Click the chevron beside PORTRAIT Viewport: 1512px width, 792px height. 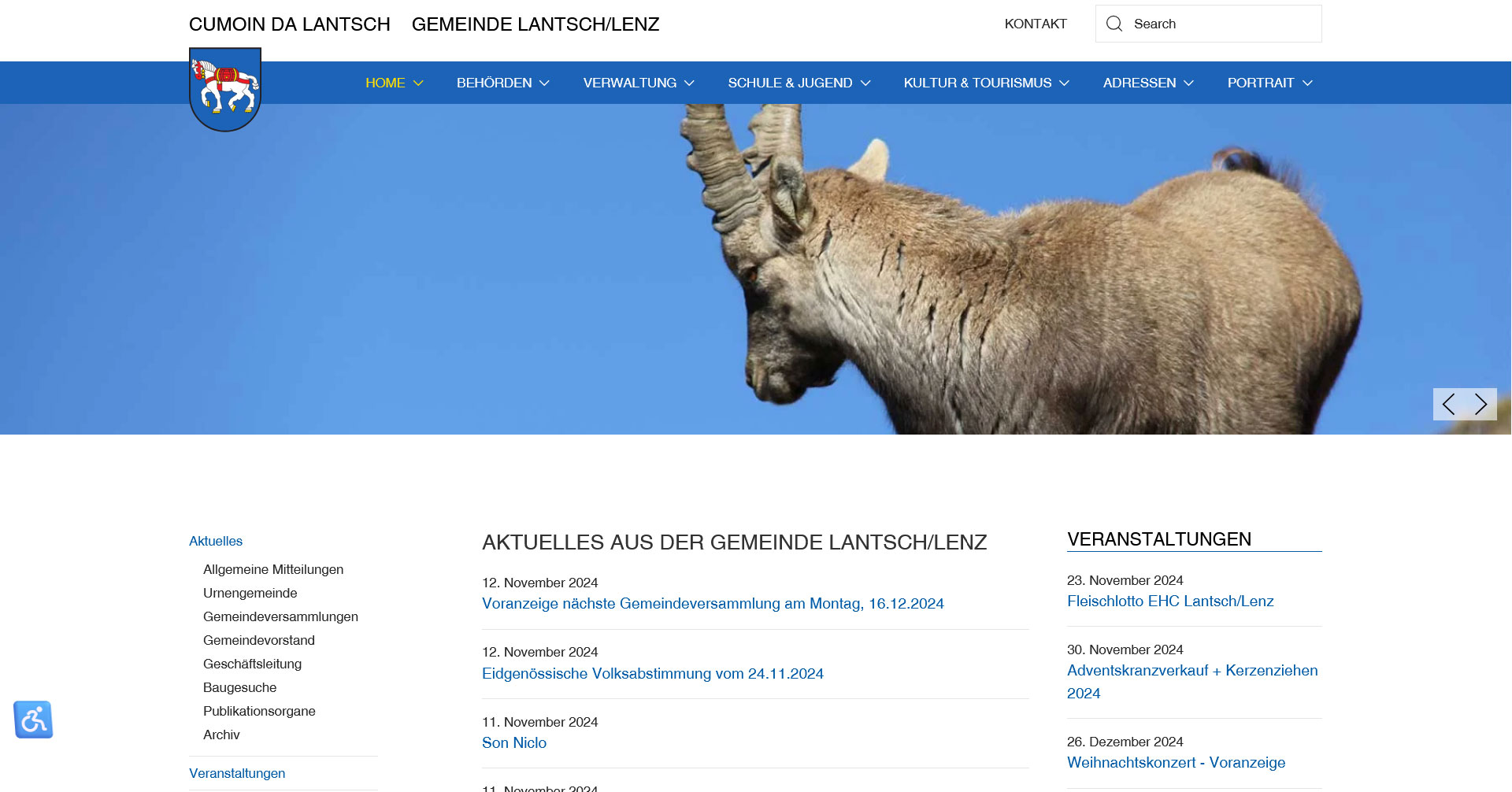[1308, 83]
